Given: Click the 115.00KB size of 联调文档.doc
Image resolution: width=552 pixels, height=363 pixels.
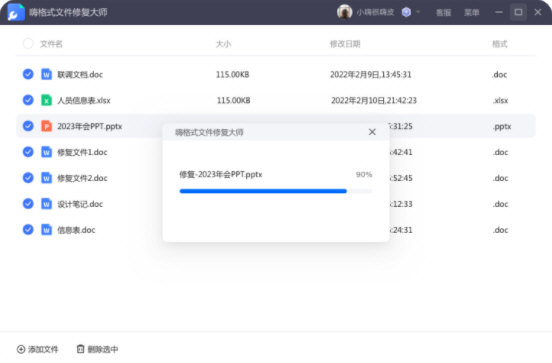Looking at the screenshot, I should (x=233, y=75).
